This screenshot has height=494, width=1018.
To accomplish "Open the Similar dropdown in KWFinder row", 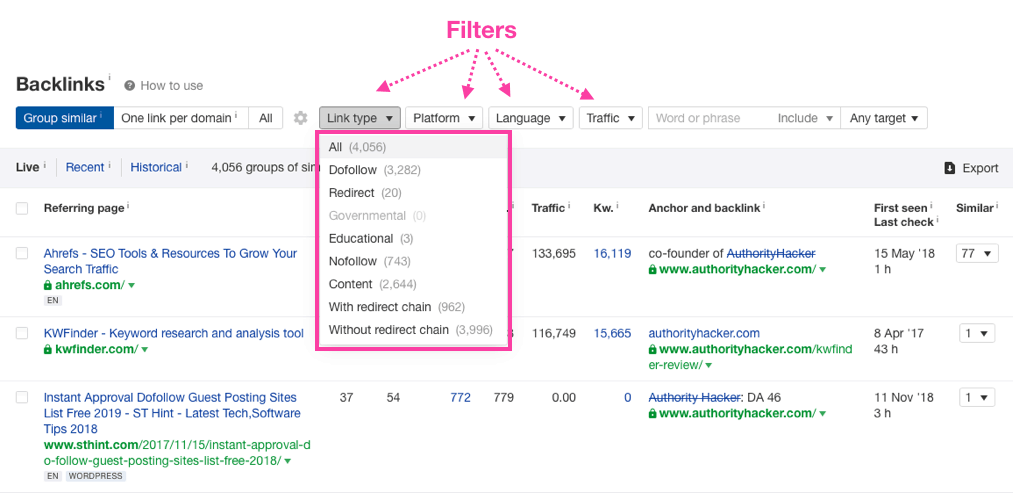I will pyautogui.click(x=977, y=334).
